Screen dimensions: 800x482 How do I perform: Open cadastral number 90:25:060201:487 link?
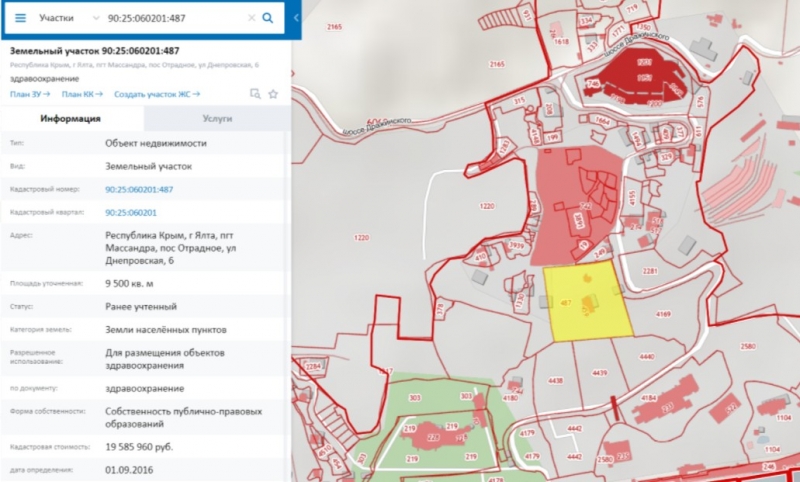click(x=139, y=189)
